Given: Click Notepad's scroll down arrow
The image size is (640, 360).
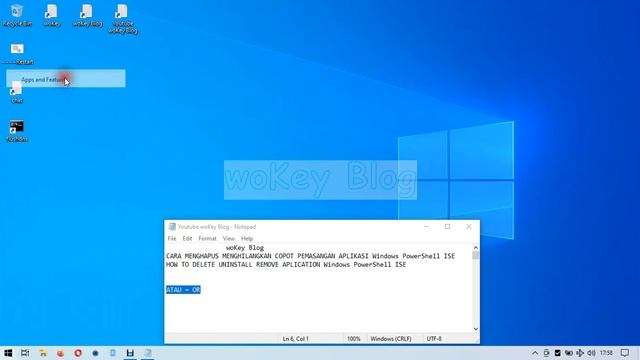Looking at the screenshot, I should (476, 329).
